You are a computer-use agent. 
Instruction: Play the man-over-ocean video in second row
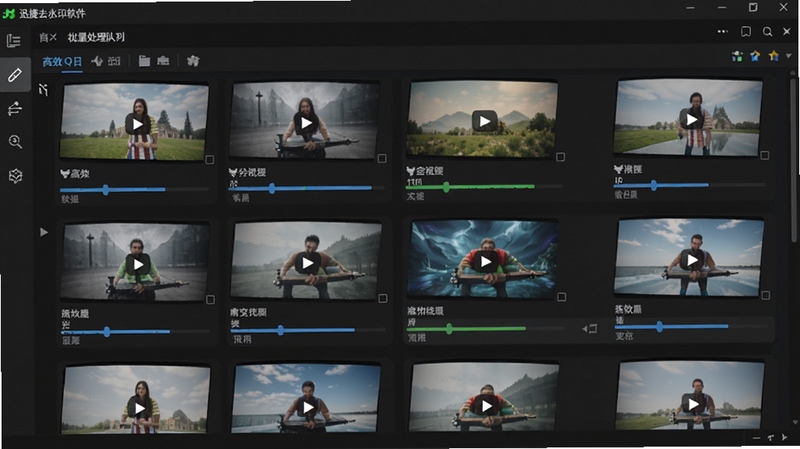[x=691, y=260]
